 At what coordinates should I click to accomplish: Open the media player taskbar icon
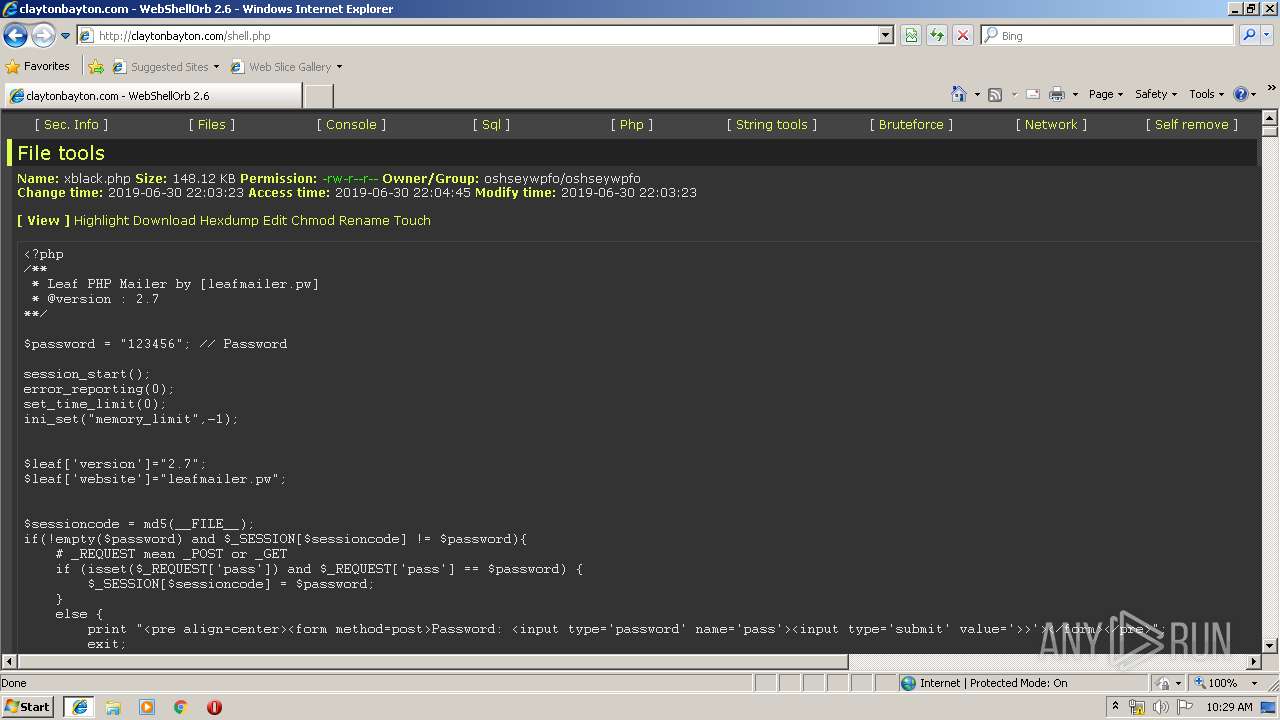point(147,707)
